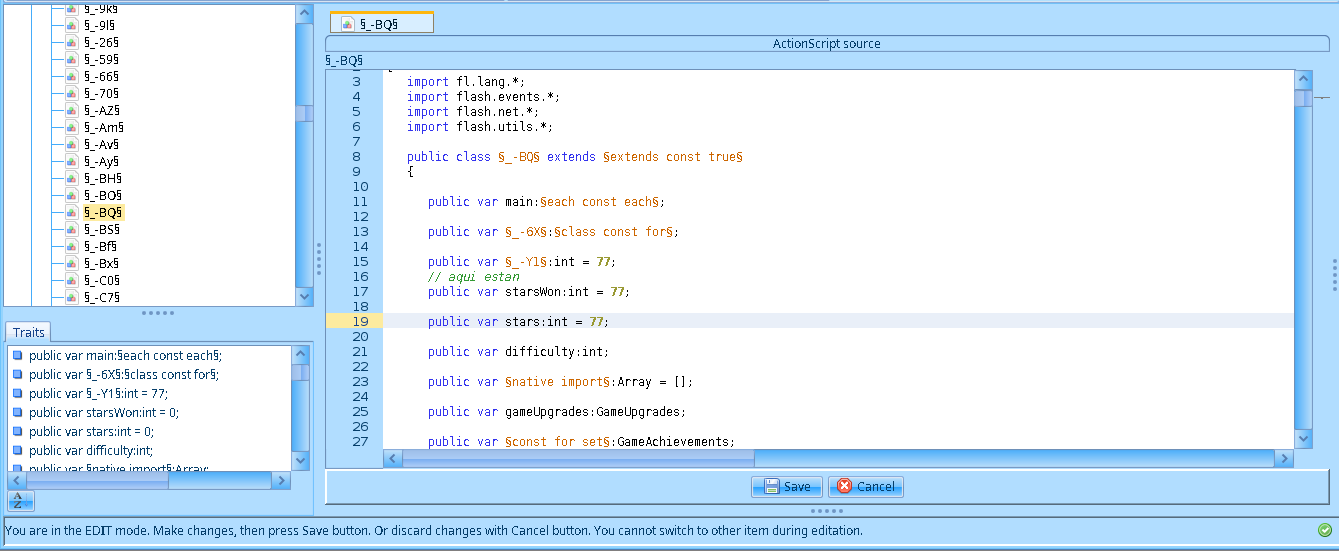
Task: Click the red X icon on Cancel
Action: [x=844, y=487]
